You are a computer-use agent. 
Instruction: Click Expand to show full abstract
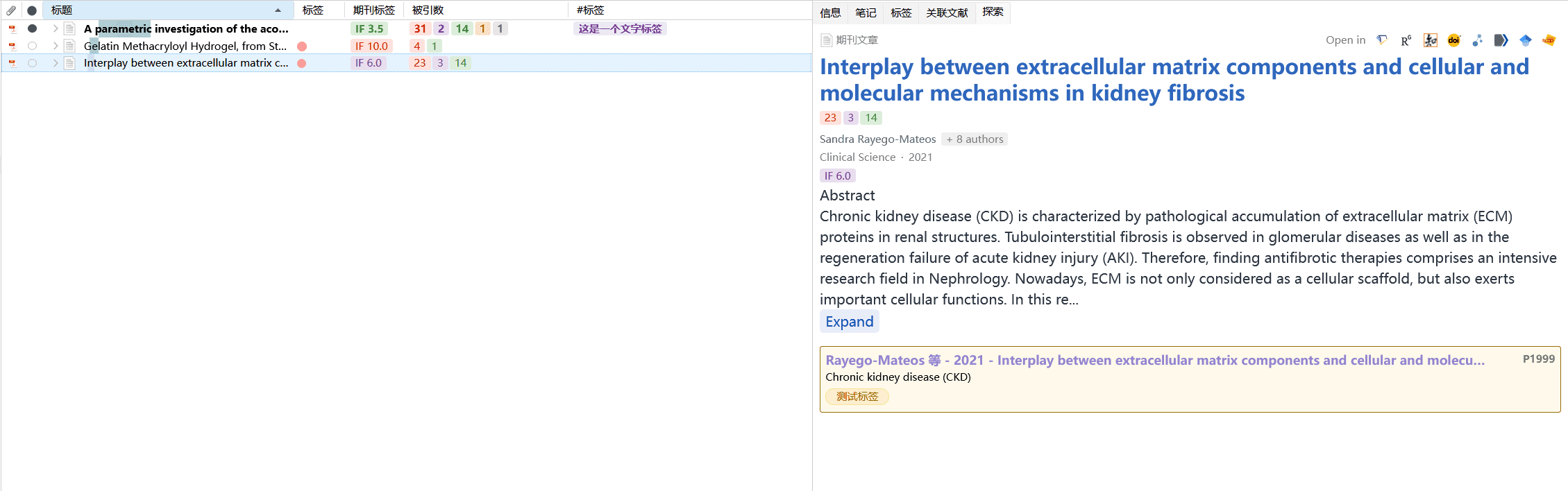point(849,322)
